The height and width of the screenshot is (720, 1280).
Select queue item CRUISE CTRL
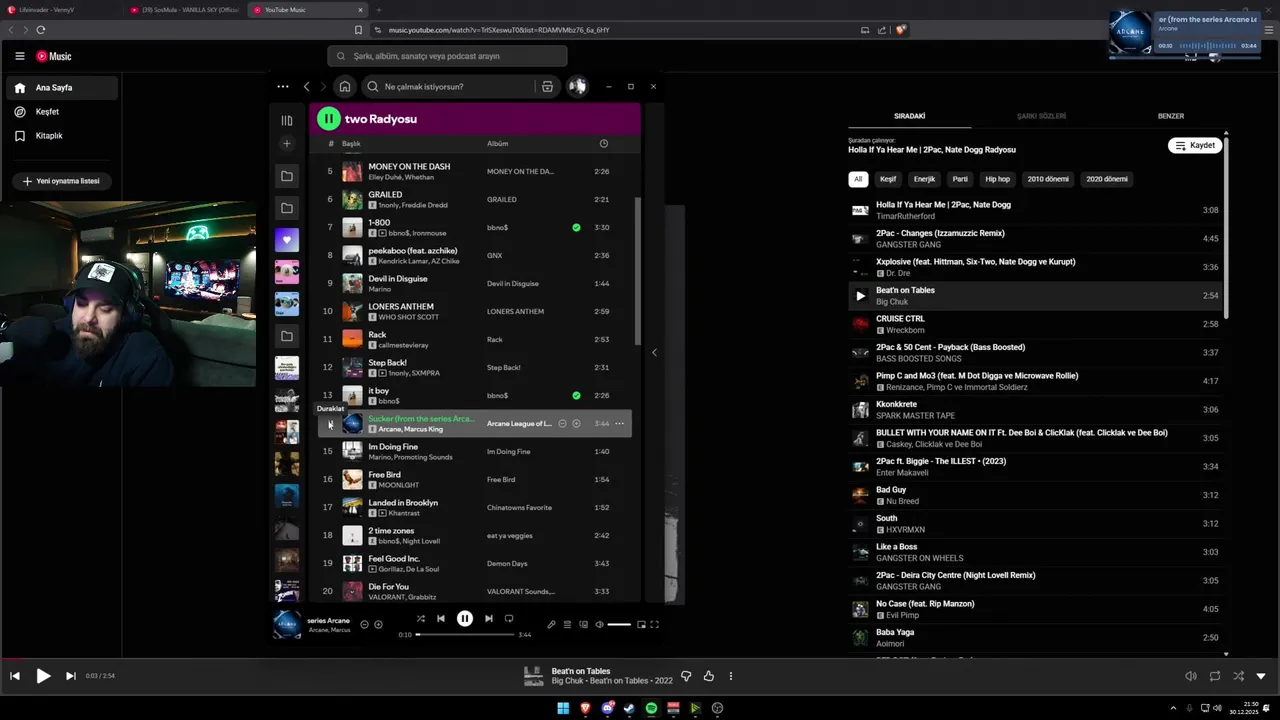click(1035, 324)
